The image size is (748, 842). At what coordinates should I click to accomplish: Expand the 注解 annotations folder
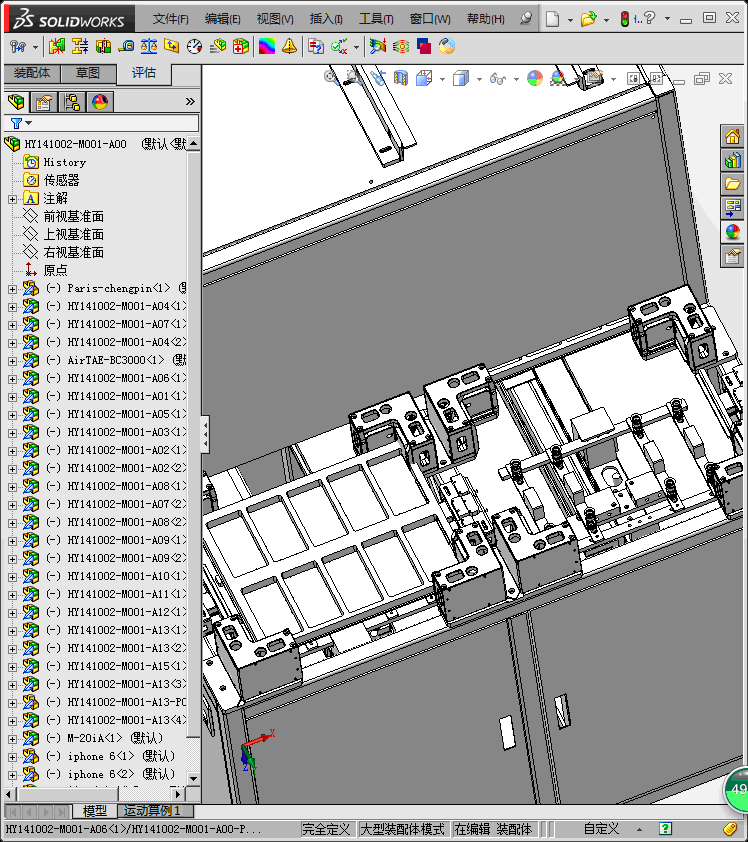12,199
